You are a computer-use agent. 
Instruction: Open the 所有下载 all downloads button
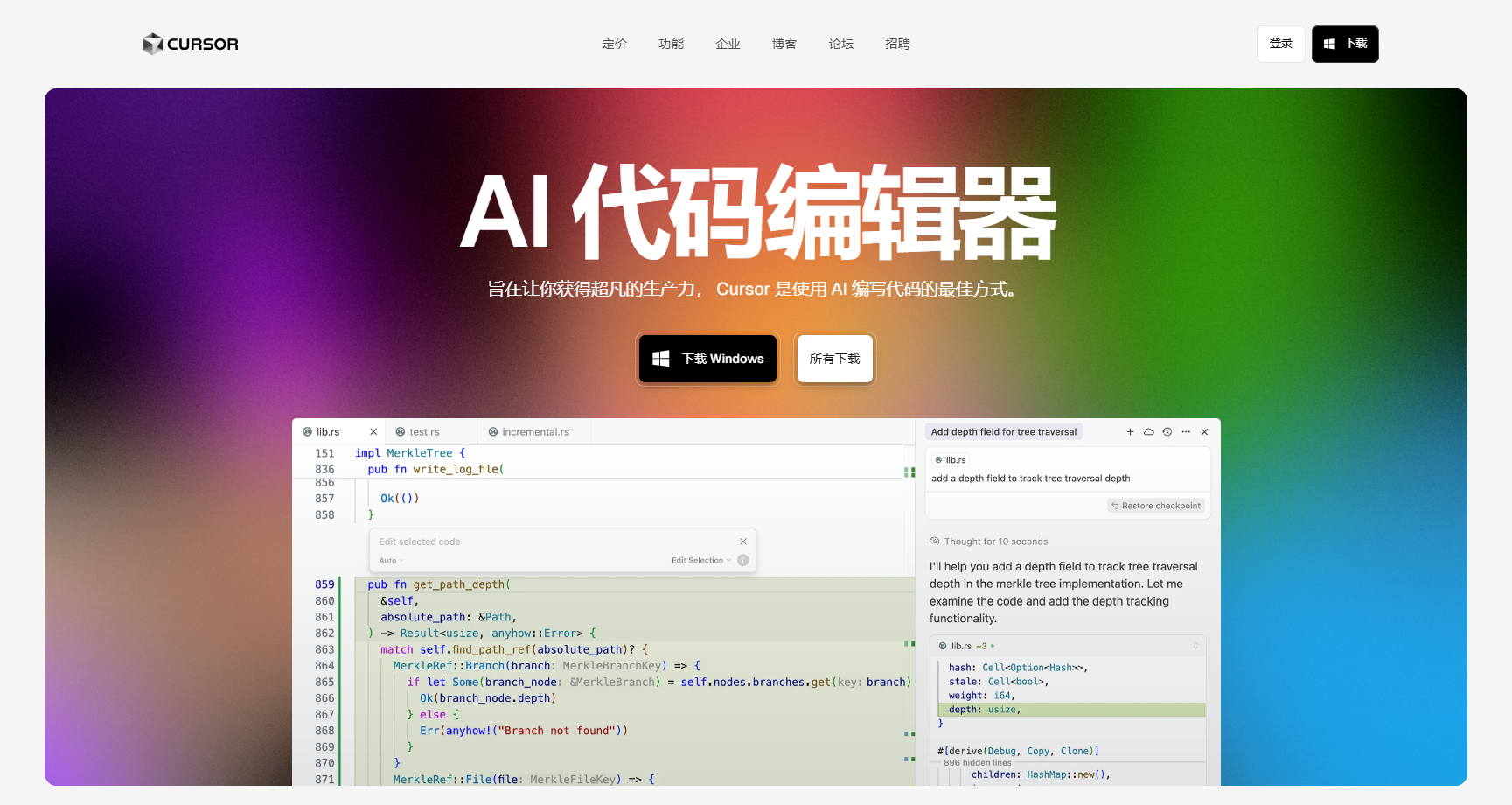pos(835,359)
